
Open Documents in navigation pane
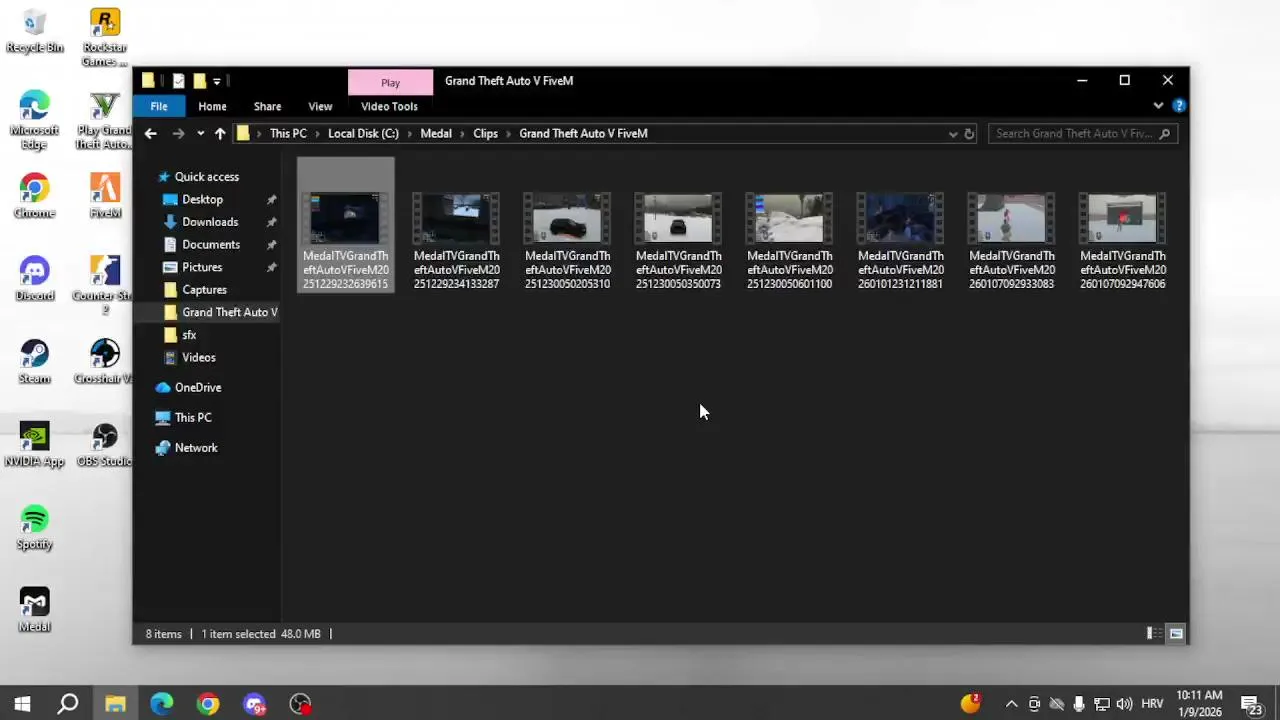tap(211, 245)
